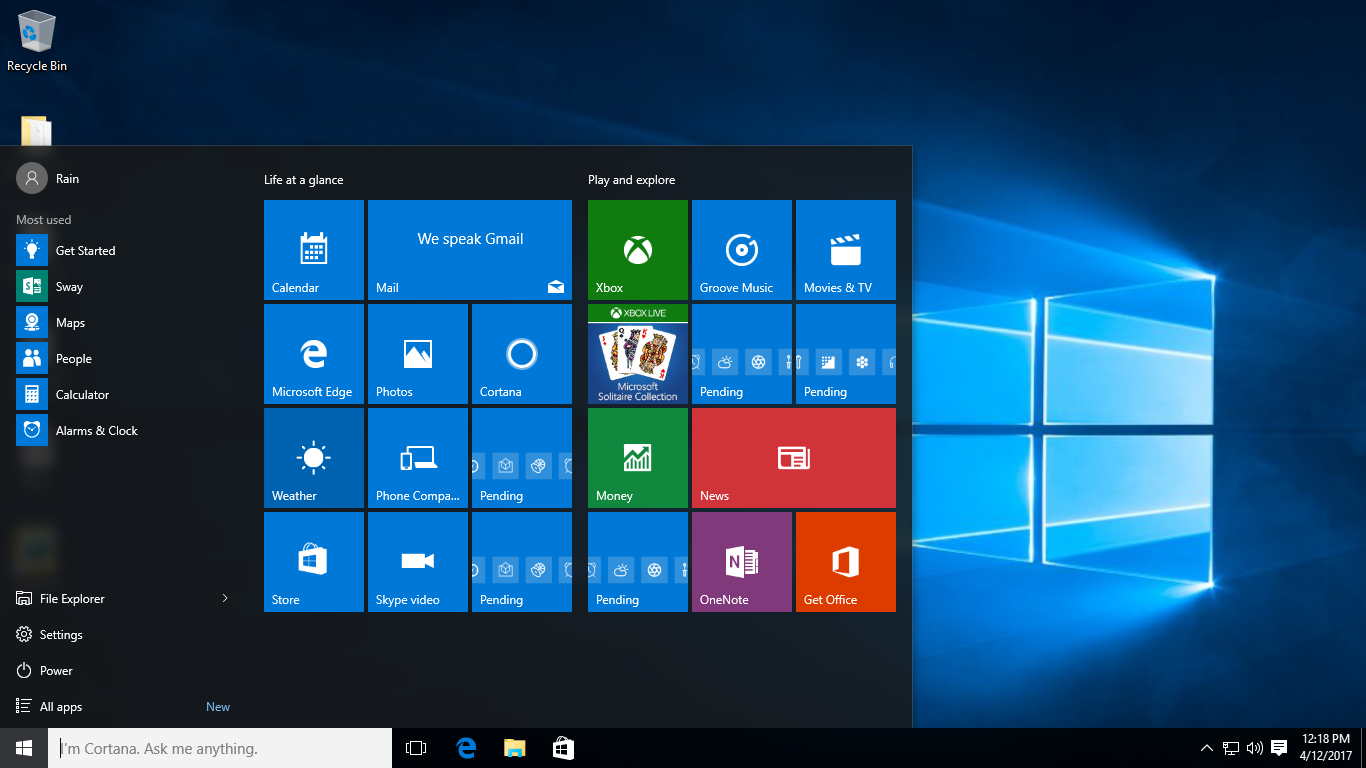Click the Rain user account

coord(48,178)
